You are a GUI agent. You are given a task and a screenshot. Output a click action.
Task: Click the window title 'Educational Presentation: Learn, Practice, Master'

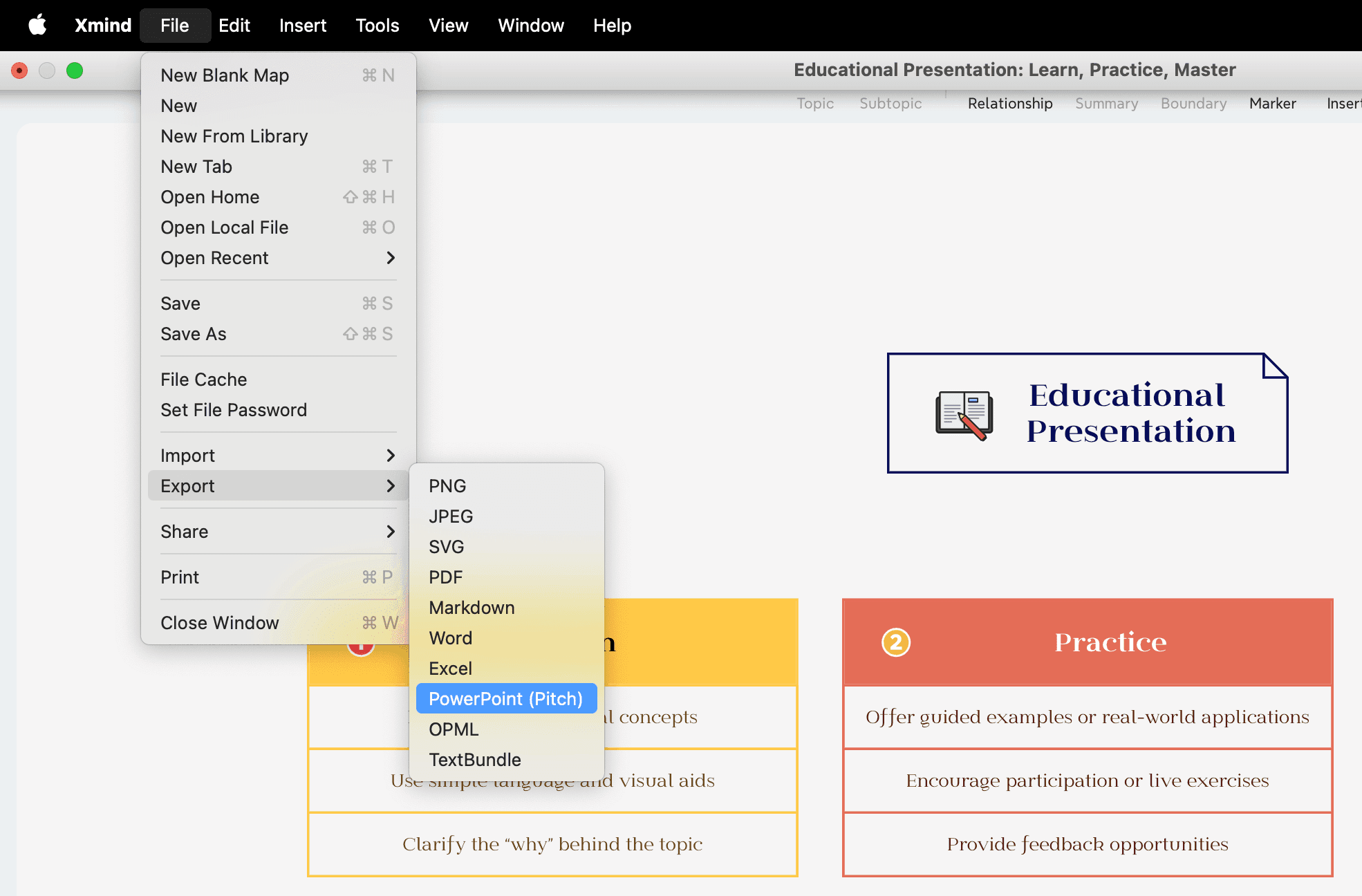click(x=1014, y=70)
